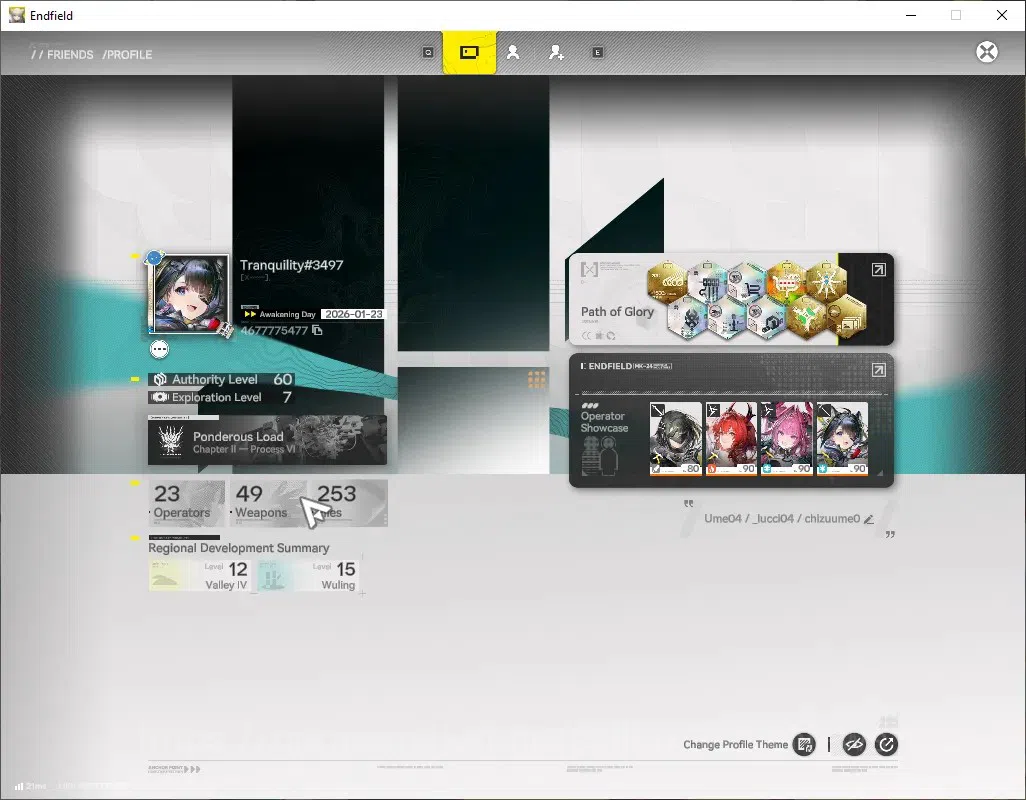Click the FRIENDS breadcrumb label

pos(70,55)
